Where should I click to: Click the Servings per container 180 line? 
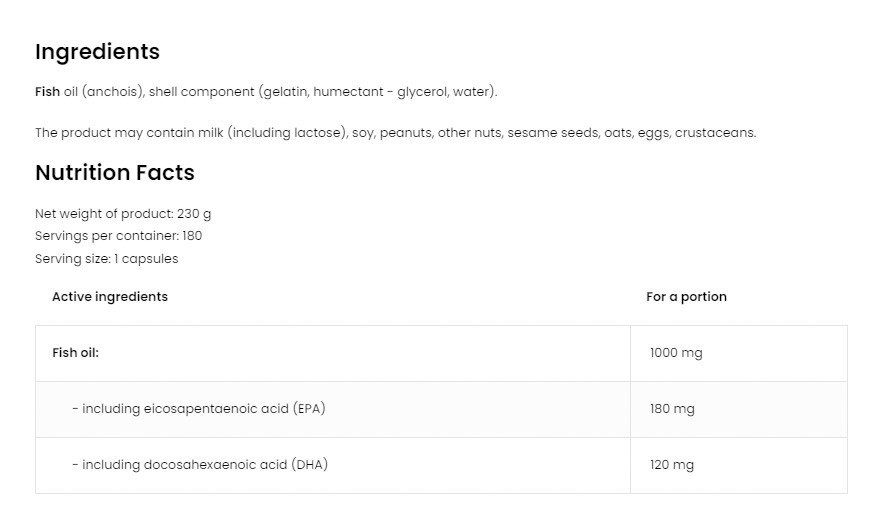(x=118, y=236)
